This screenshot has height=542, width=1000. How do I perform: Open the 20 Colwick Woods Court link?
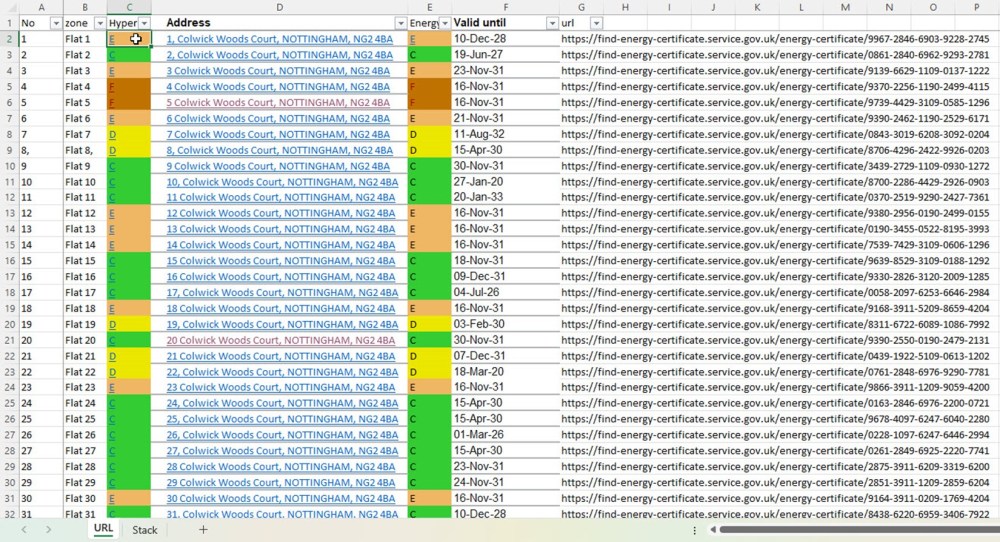[x=278, y=340]
